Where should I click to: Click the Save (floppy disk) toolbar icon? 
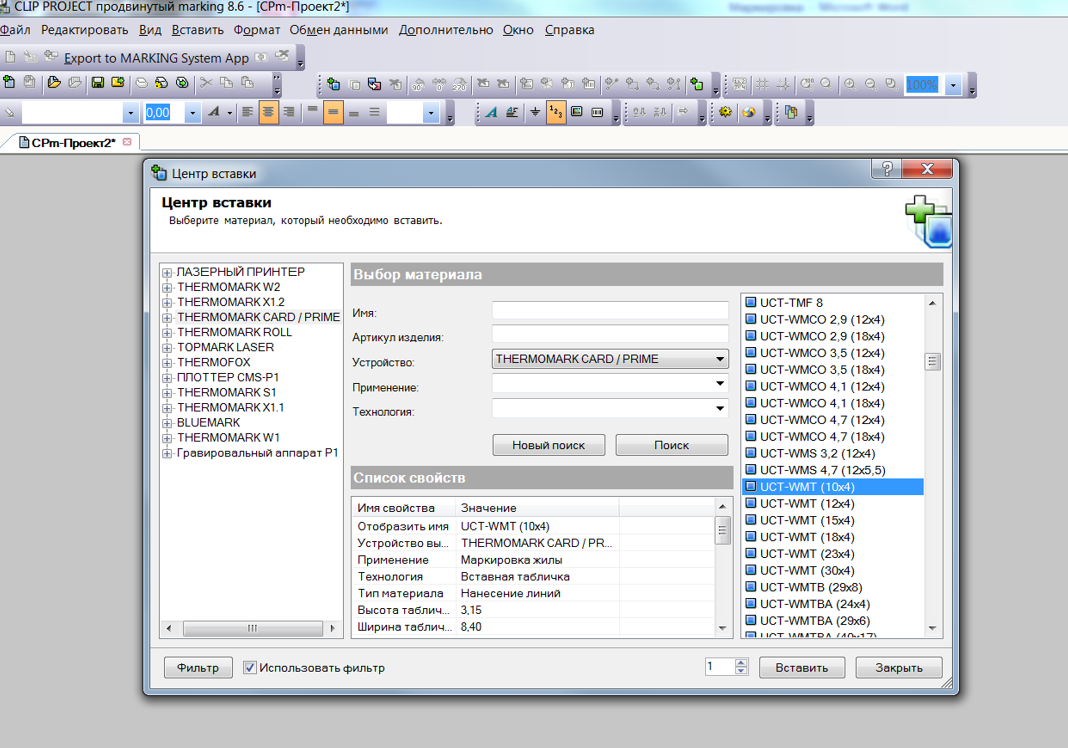pyautogui.click(x=98, y=82)
